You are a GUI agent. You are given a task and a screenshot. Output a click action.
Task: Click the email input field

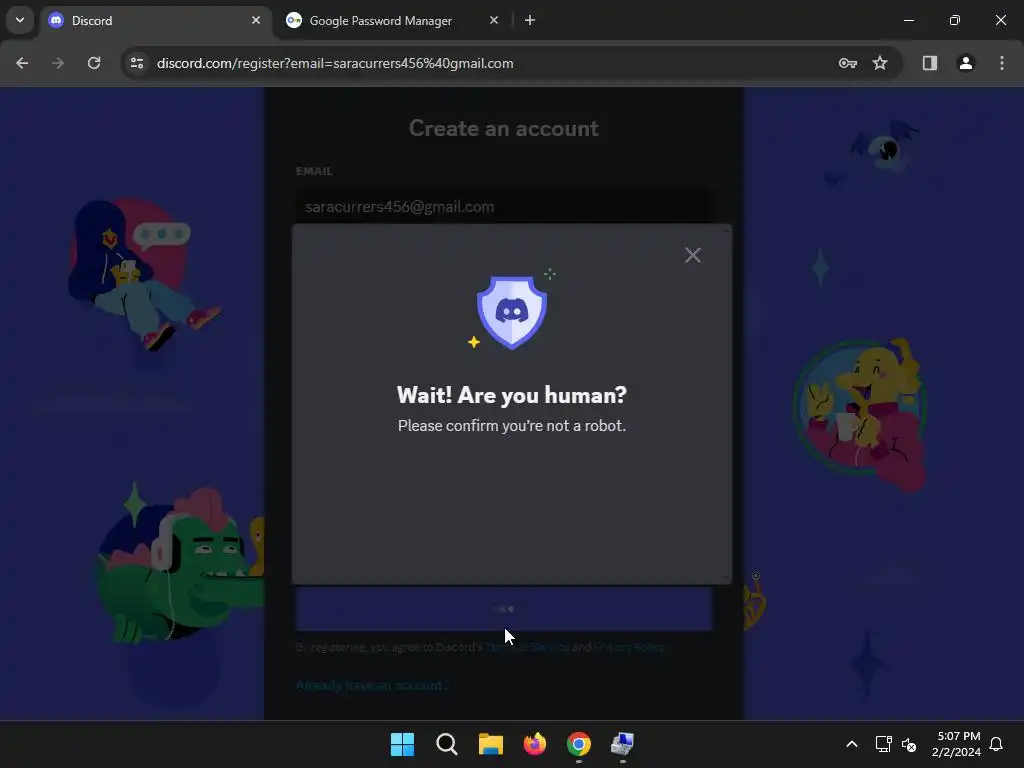[x=504, y=206]
